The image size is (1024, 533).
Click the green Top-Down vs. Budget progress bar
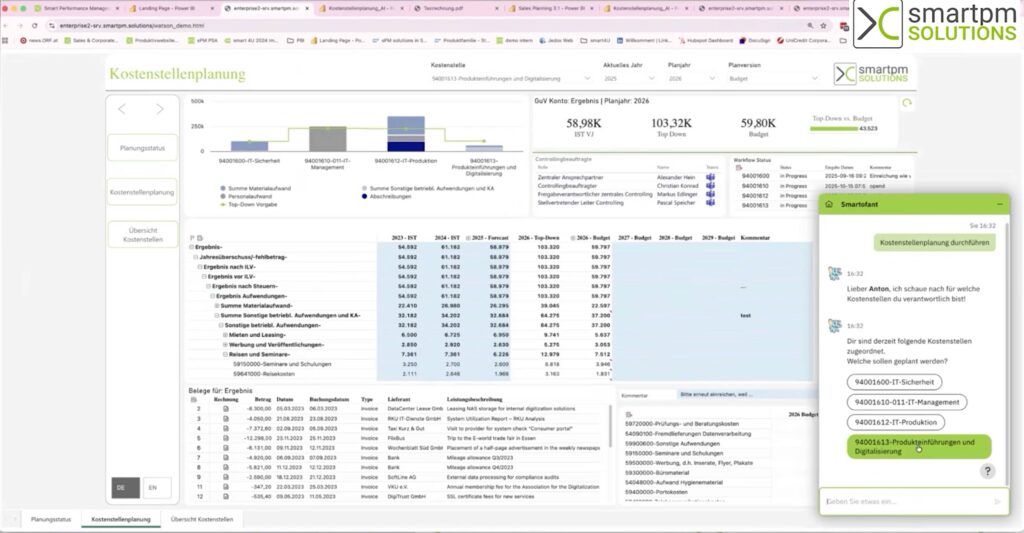pyautogui.click(x=833, y=128)
